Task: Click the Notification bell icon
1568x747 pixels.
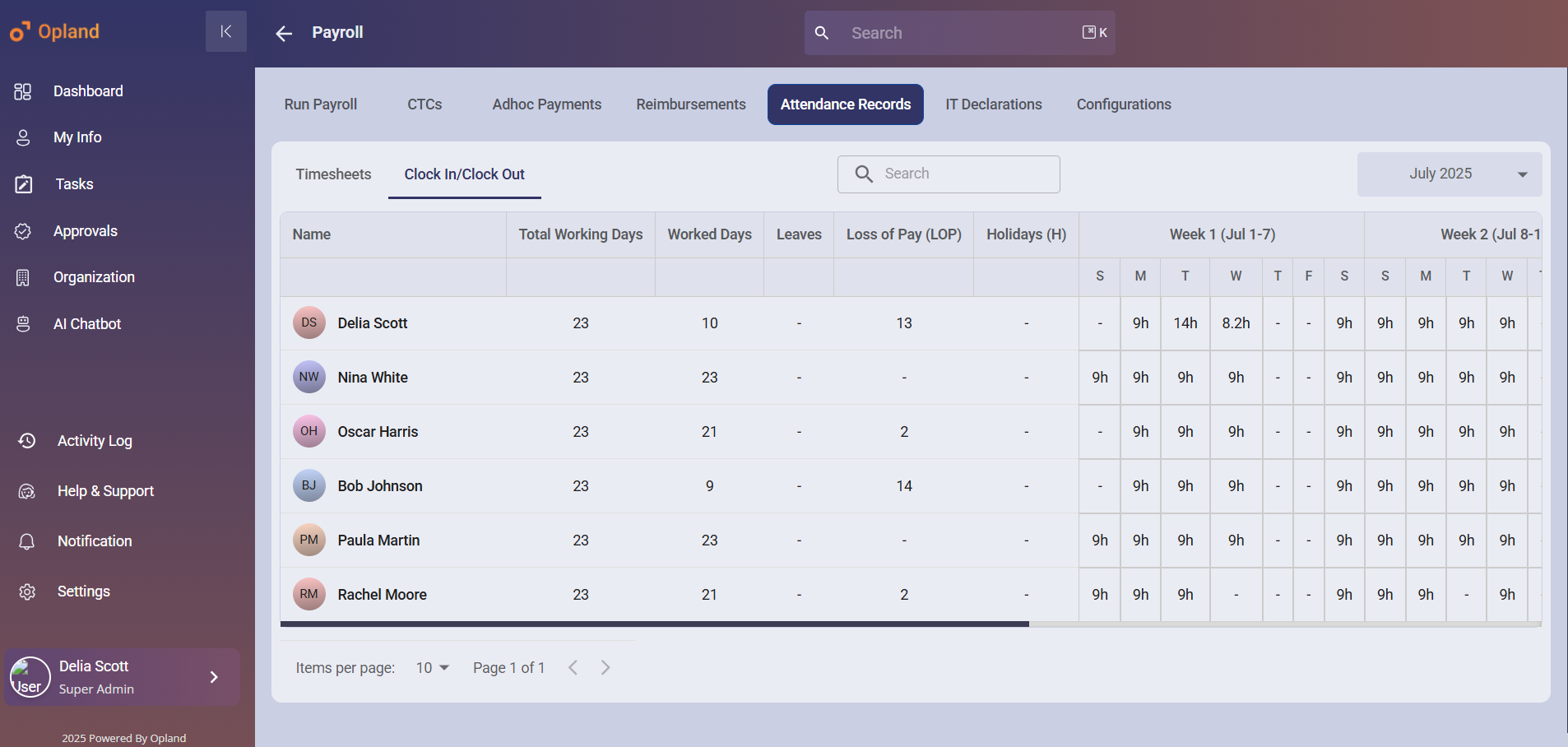Action: tap(27, 541)
